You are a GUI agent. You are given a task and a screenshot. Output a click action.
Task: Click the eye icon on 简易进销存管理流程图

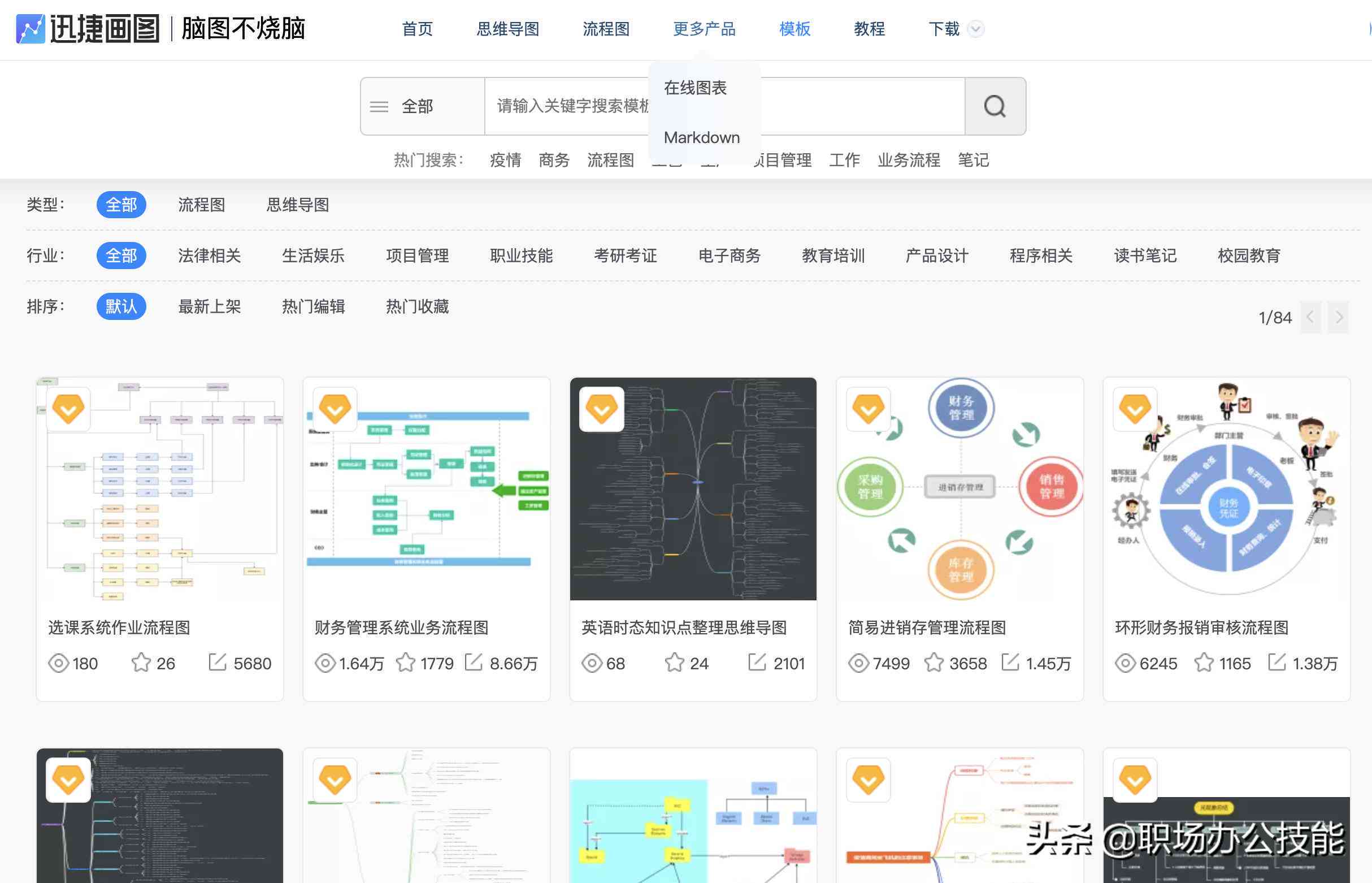[x=858, y=664]
